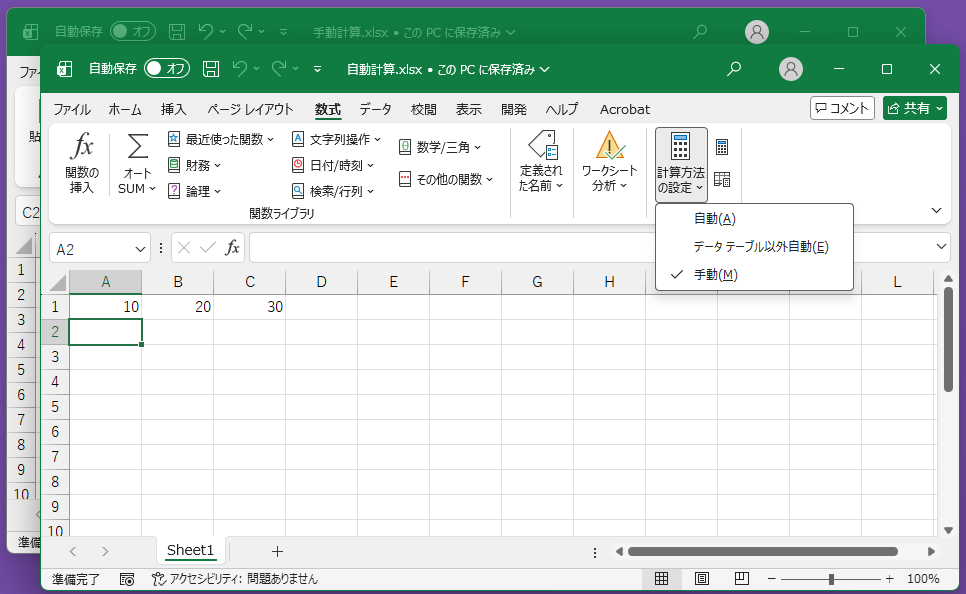Click the zoom slider handle
This screenshot has width=966, height=594.
(x=831, y=579)
